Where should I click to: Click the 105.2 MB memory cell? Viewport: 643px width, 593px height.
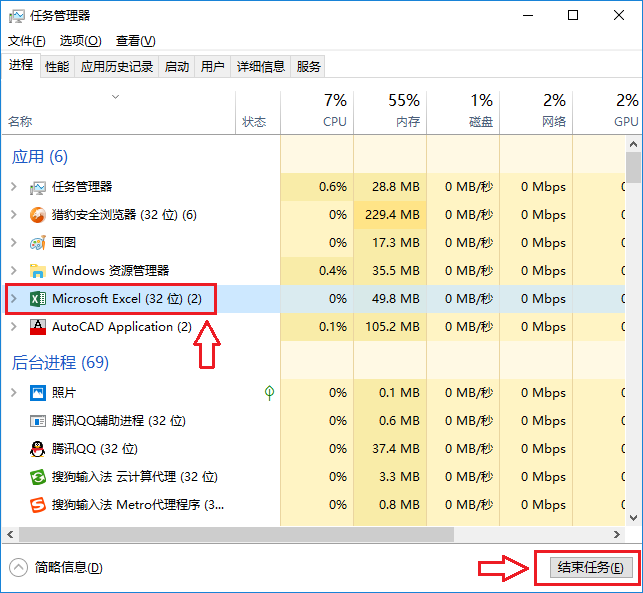(390, 327)
